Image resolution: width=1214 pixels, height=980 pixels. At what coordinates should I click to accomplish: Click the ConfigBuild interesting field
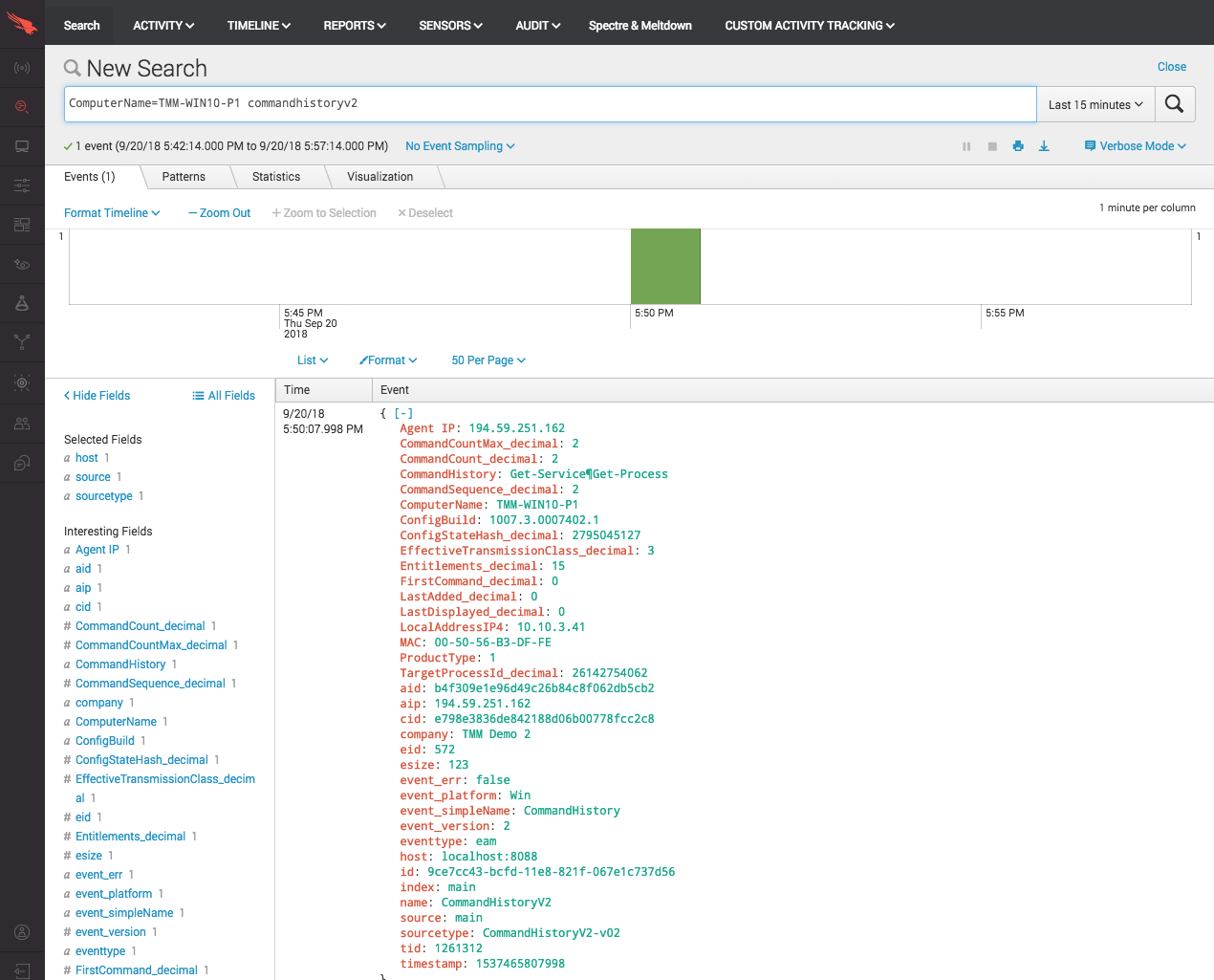click(105, 741)
